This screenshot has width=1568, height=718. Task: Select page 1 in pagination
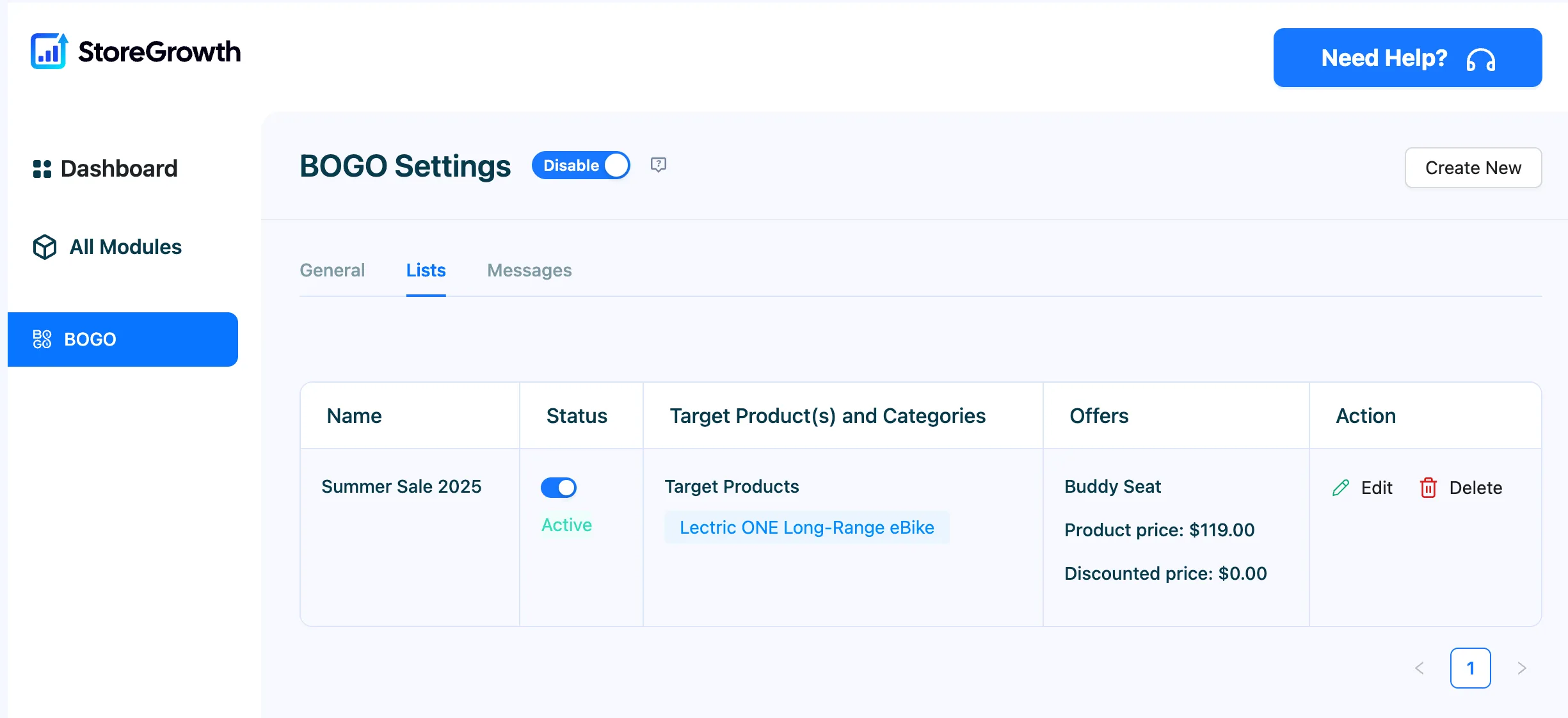[1471, 668]
